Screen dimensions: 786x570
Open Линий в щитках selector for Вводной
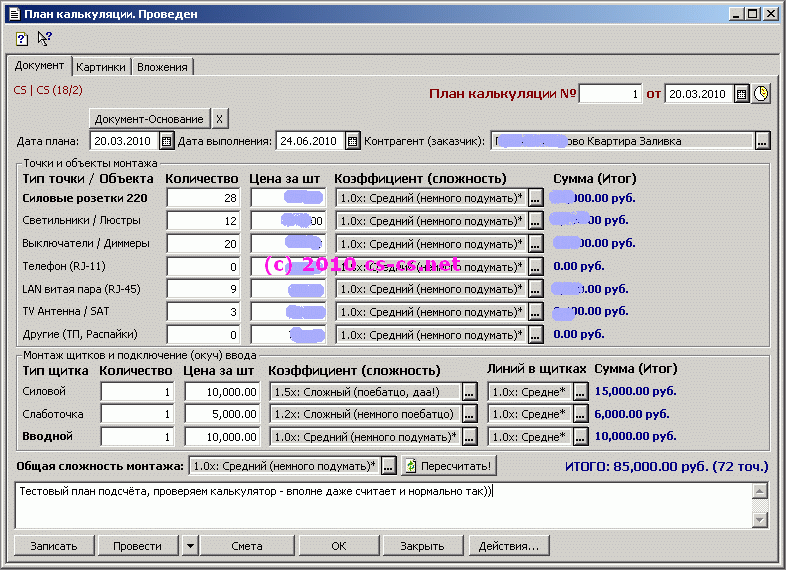580,437
